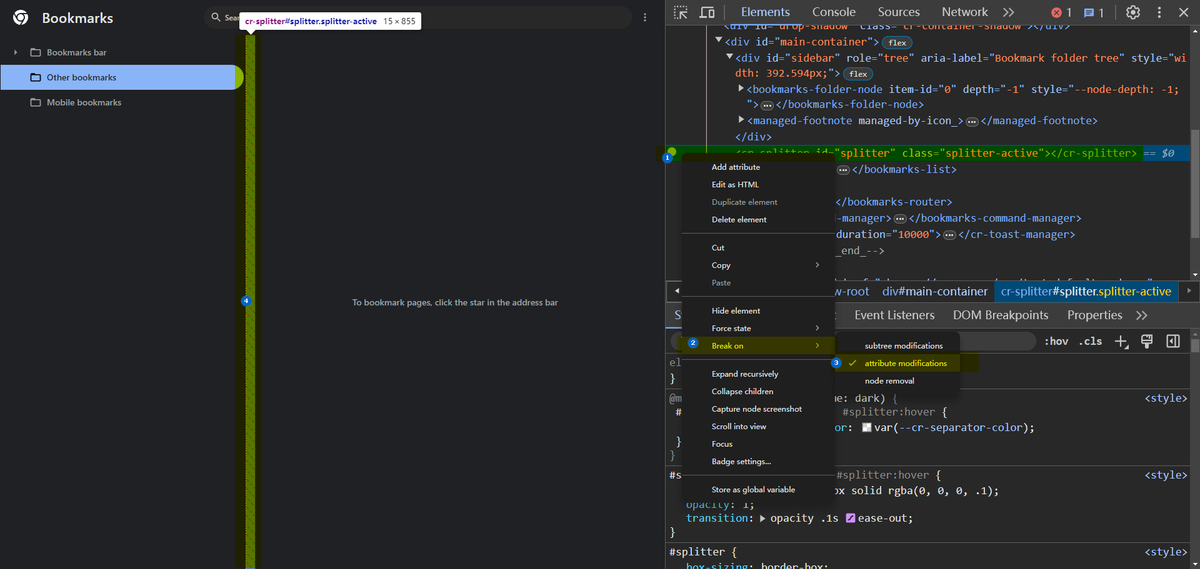Click the new style rule plus icon

coord(1122,341)
